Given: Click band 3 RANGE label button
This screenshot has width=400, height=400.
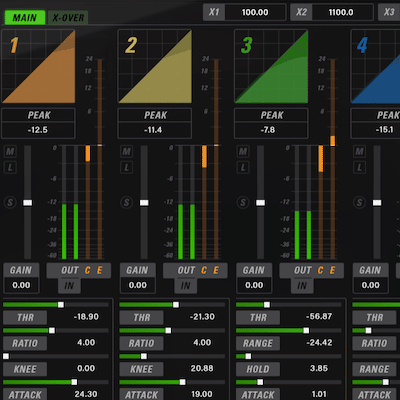Looking at the screenshot, I should [x=258, y=343].
